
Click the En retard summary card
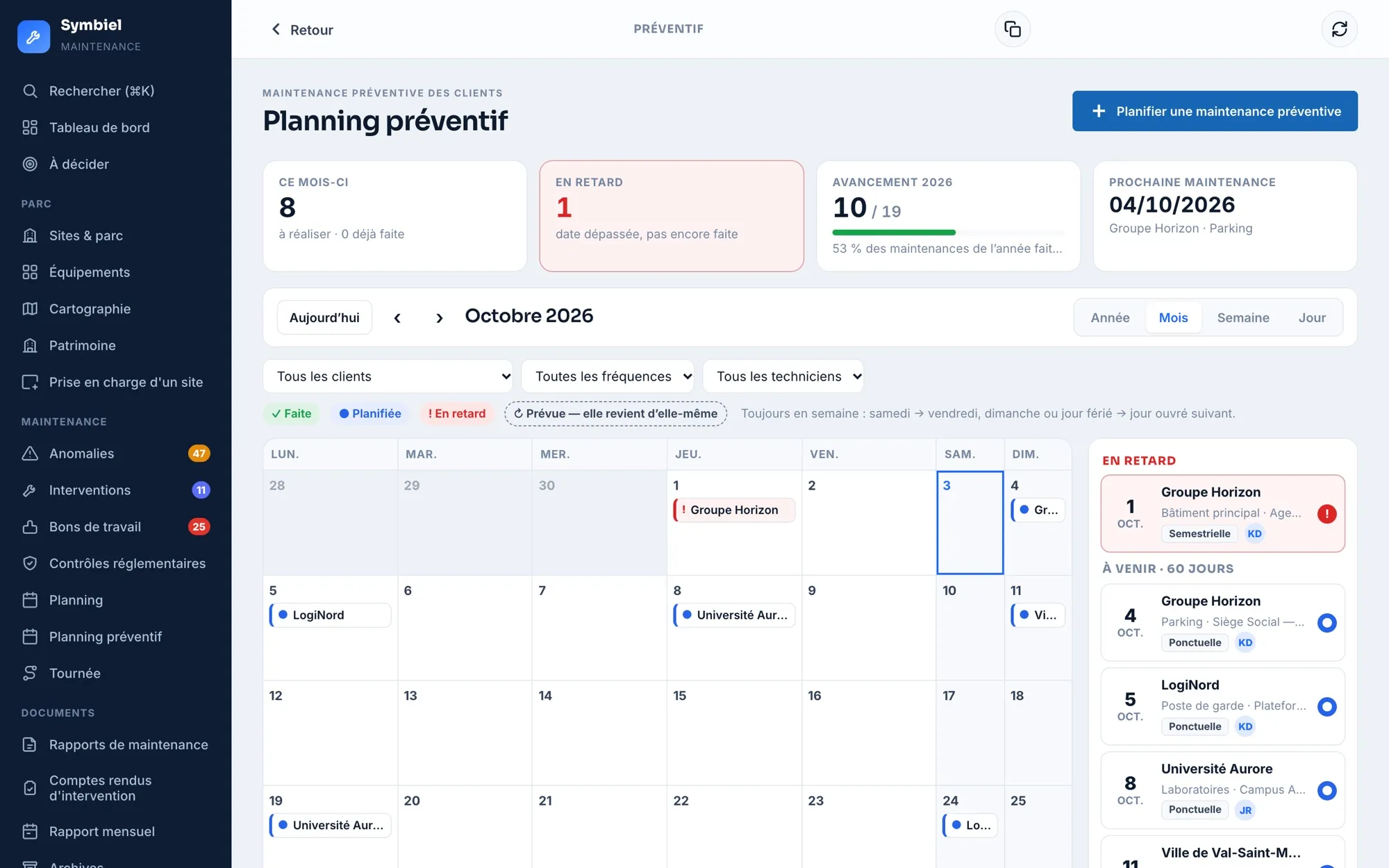coord(672,216)
